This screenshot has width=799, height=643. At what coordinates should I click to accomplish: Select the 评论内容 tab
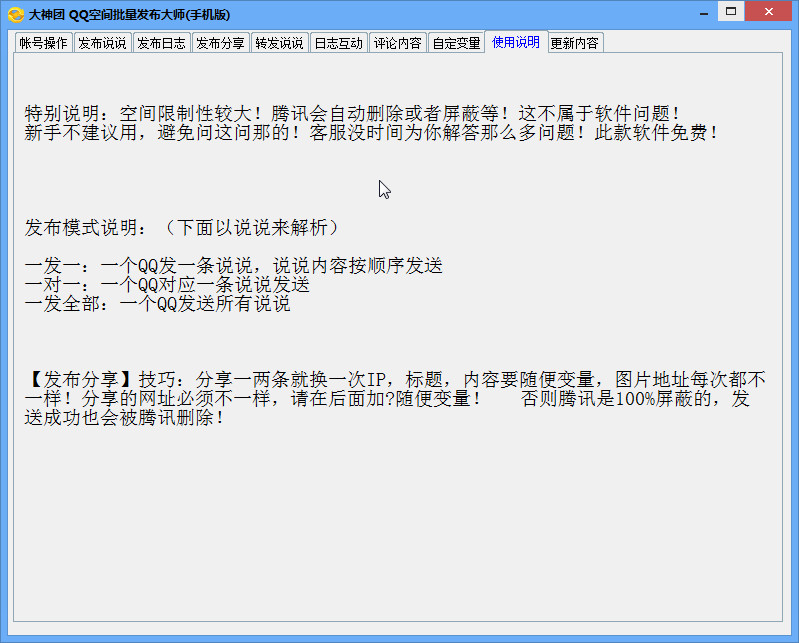pos(398,43)
